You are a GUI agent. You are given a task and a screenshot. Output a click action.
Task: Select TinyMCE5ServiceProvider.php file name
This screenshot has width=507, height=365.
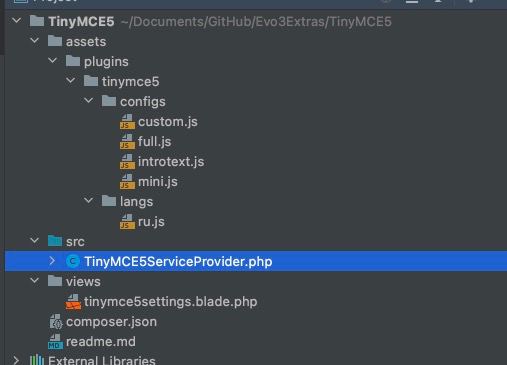(x=178, y=262)
